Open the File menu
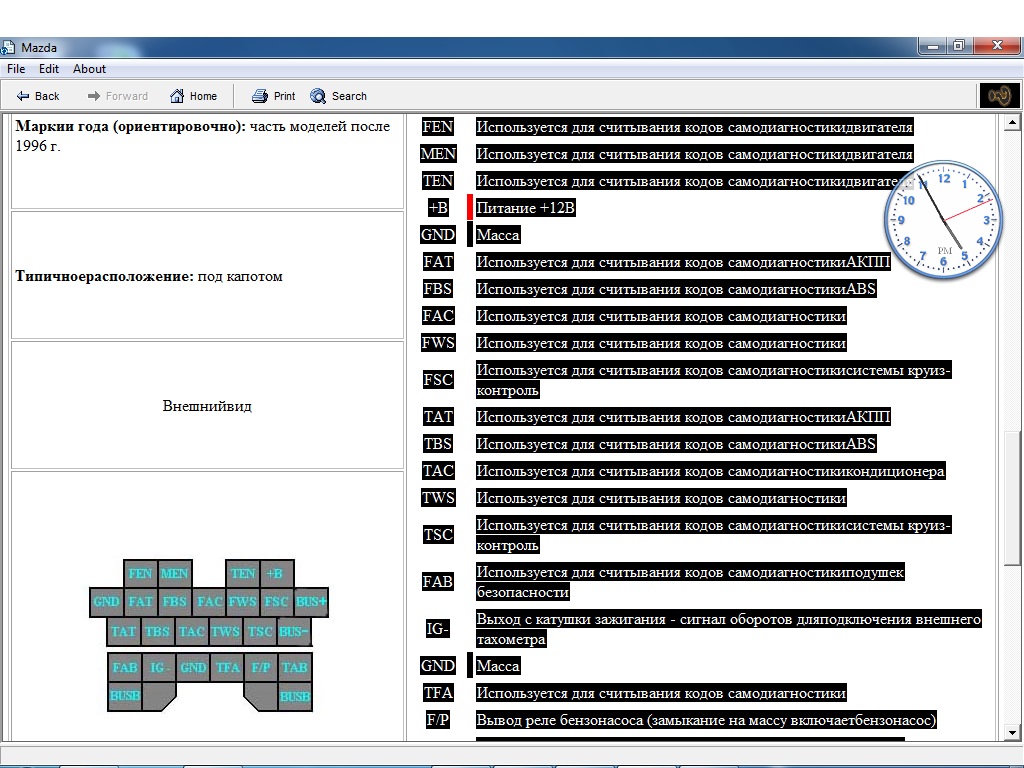 pos(16,69)
